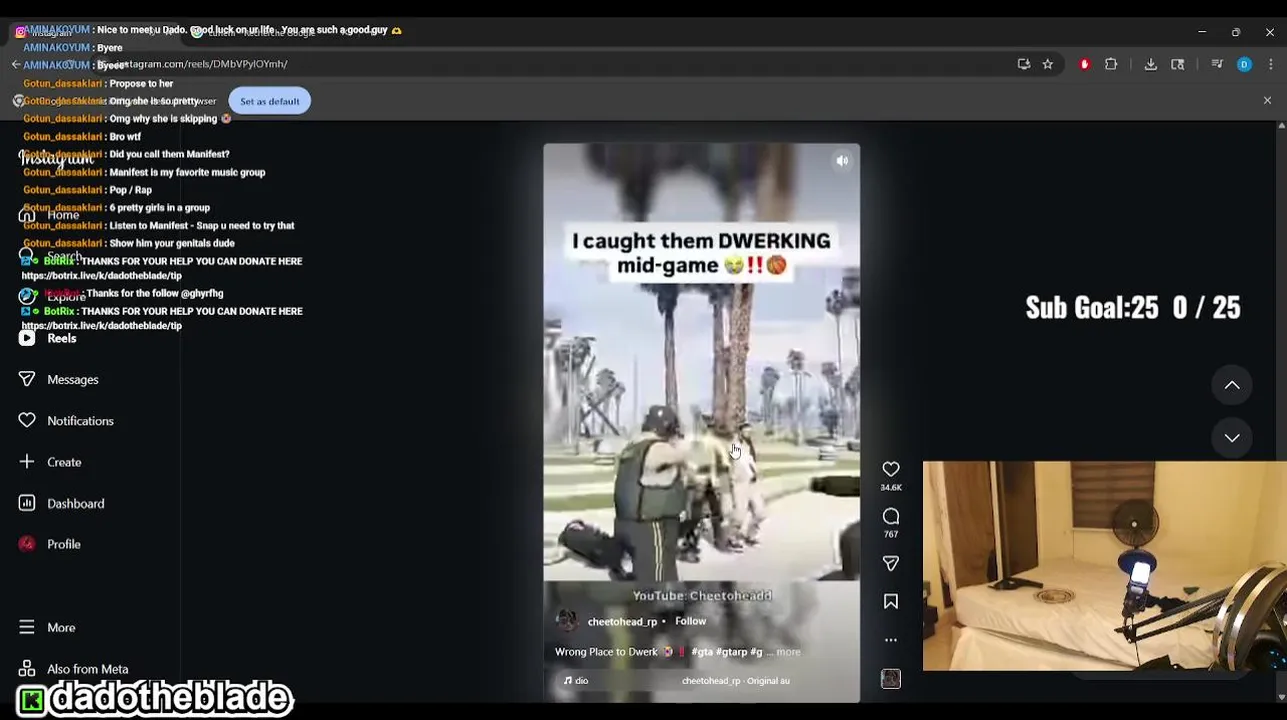Open Reels in Instagram sidebar
This screenshot has width=1287, height=720.
click(x=61, y=339)
